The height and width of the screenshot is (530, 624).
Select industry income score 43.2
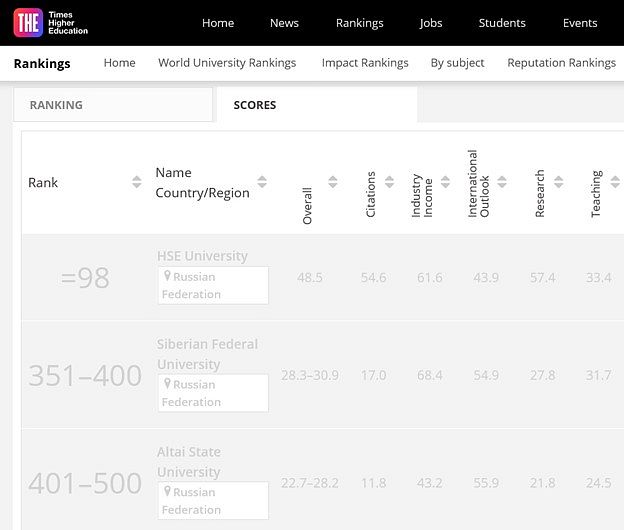(x=429, y=483)
